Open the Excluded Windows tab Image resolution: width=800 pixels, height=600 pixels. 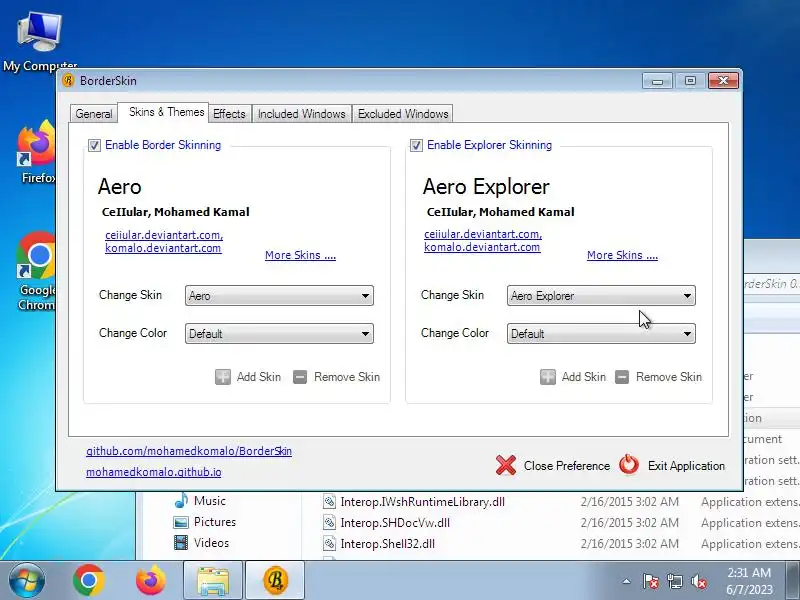[x=403, y=113]
